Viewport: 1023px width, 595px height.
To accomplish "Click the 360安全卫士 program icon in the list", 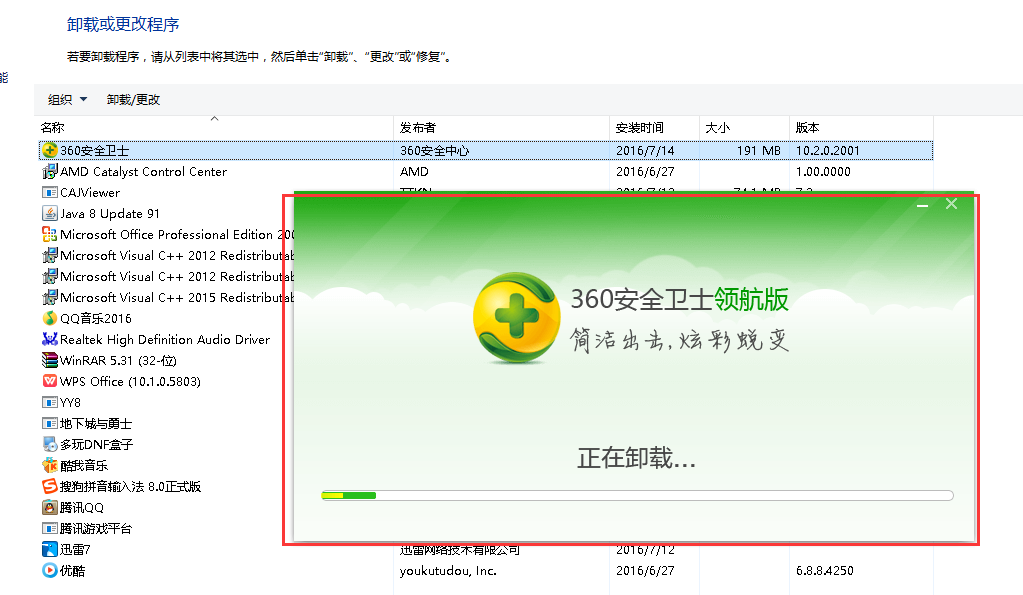I will pyautogui.click(x=50, y=151).
